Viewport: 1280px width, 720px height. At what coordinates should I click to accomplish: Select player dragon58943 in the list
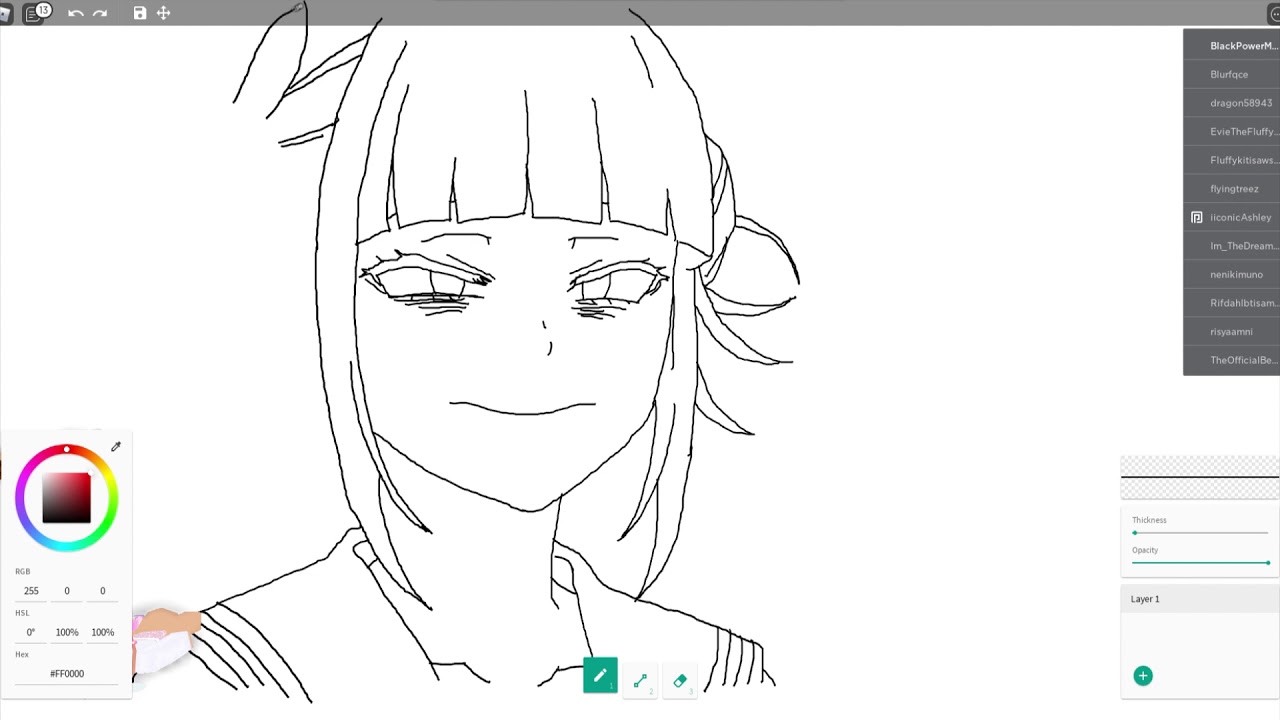click(x=1231, y=103)
